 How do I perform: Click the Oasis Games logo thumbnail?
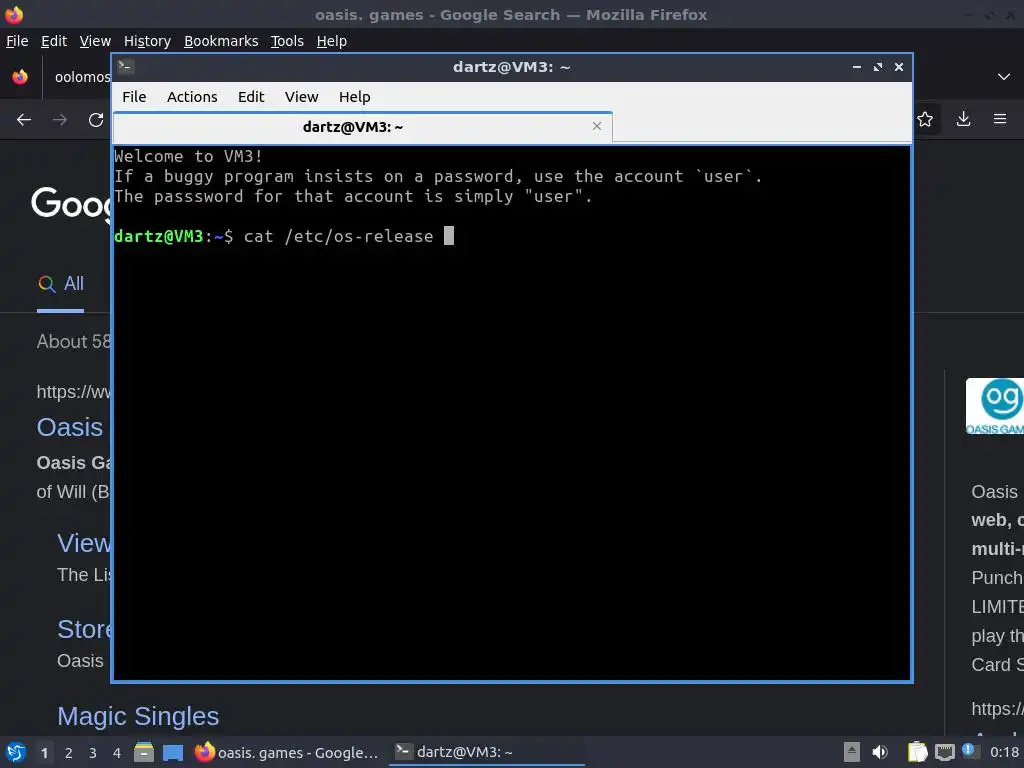[x=995, y=406]
